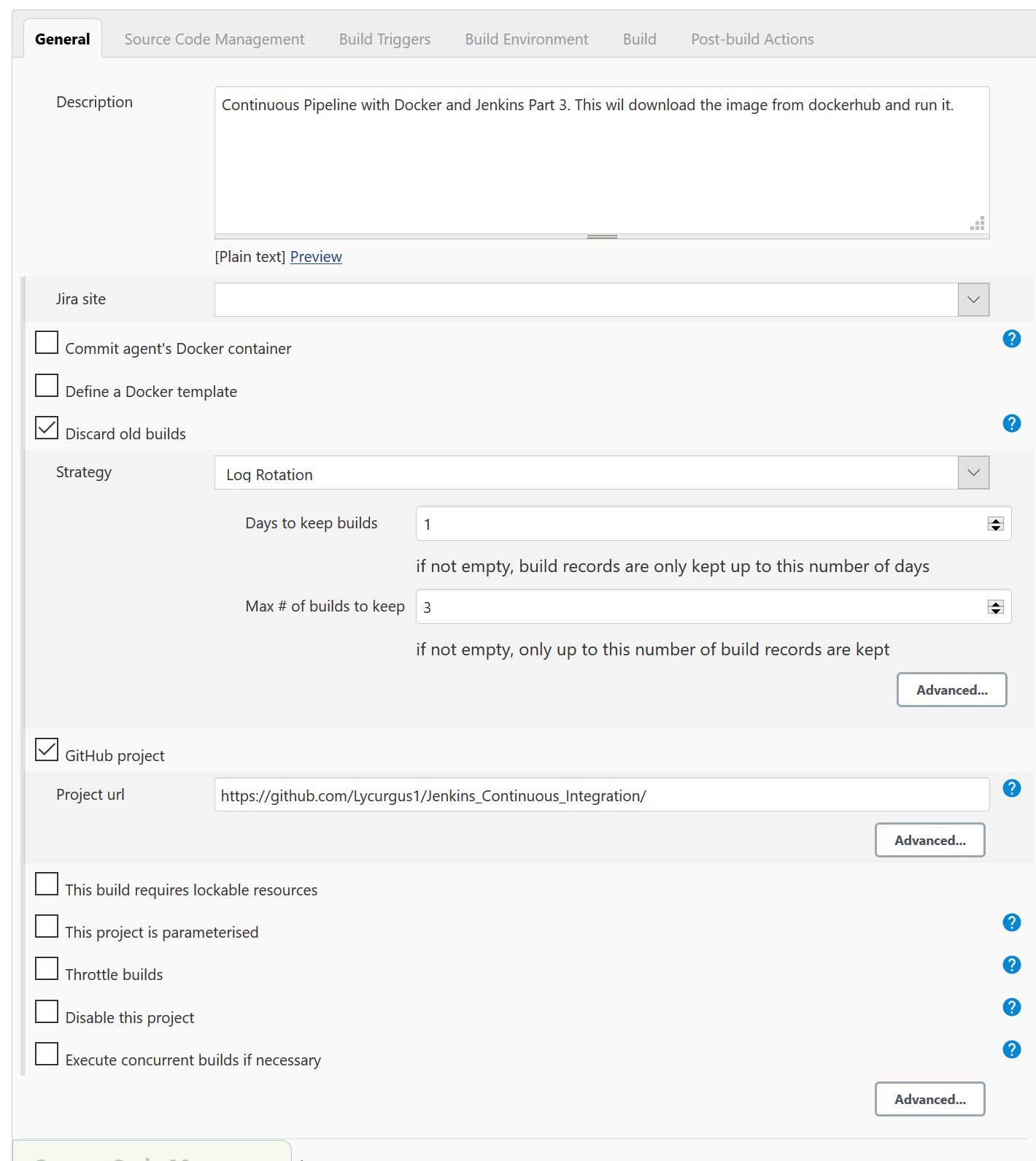Click the 'Description' label
Image resolution: width=1036 pixels, height=1161 pixels.
95,102
